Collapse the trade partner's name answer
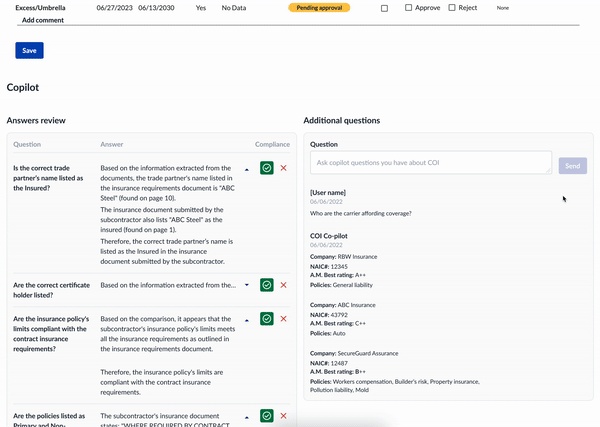The image size is (600, 427). (247, 169)
